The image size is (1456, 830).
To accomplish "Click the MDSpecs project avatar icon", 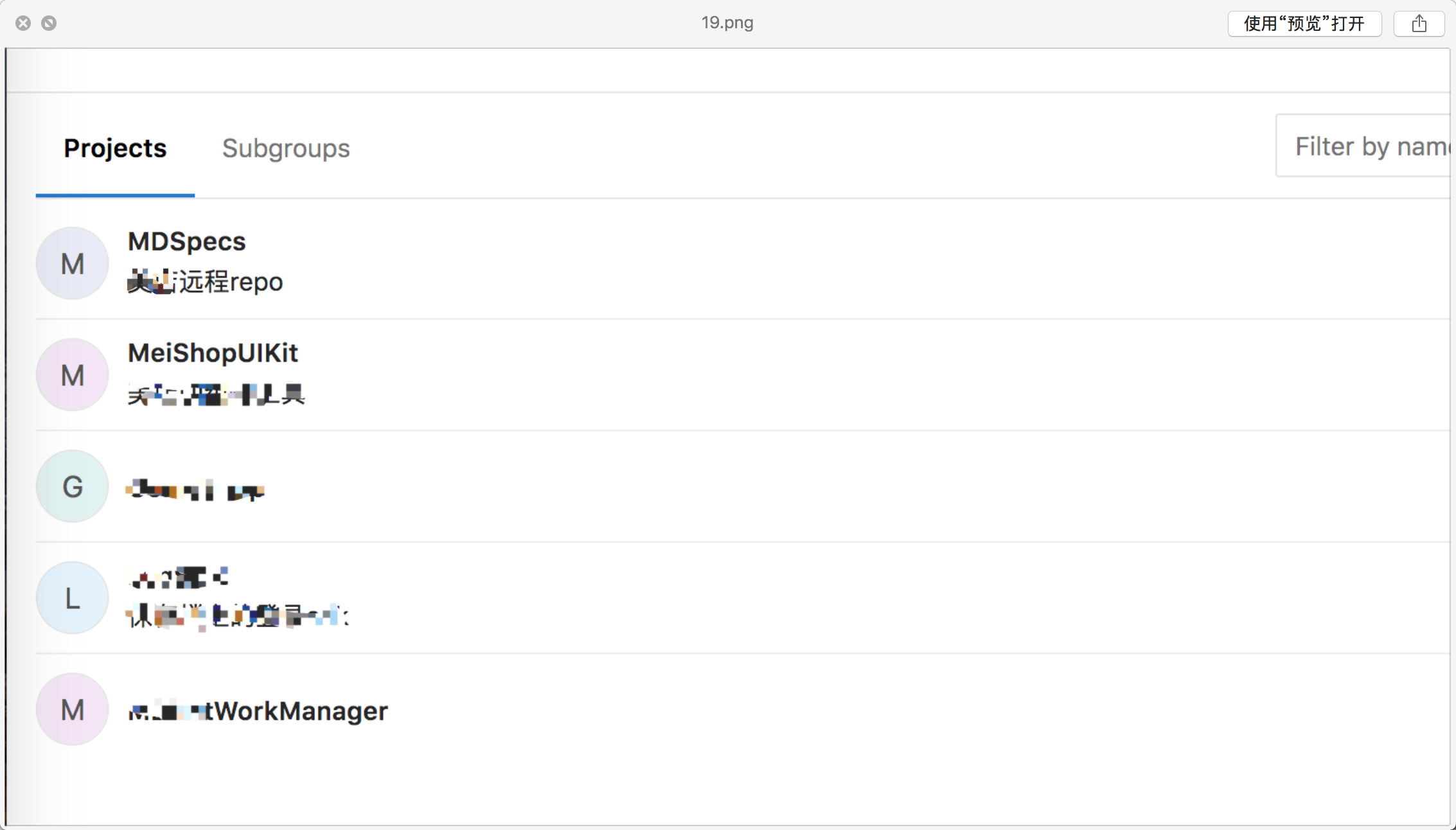I will (72, 263).
